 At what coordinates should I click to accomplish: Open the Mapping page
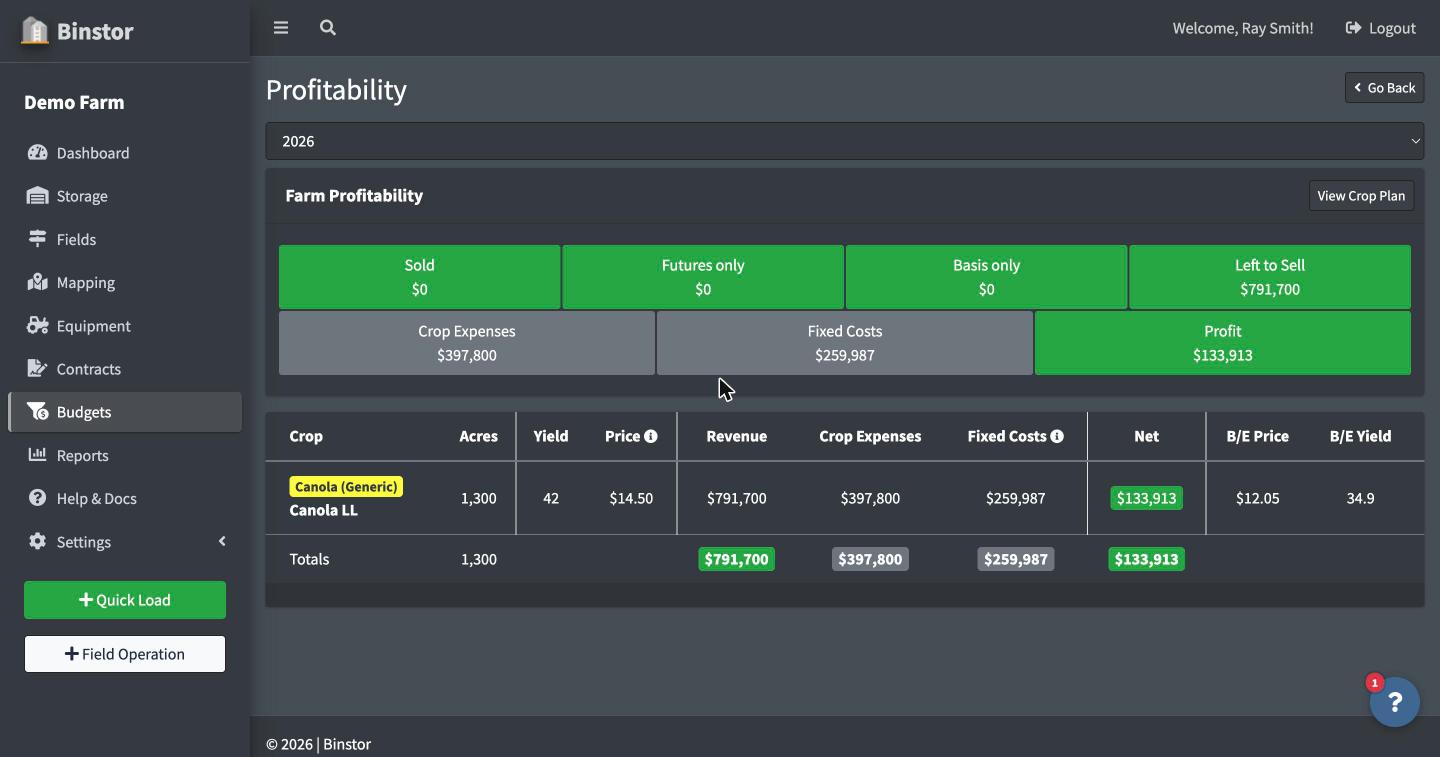125,282
